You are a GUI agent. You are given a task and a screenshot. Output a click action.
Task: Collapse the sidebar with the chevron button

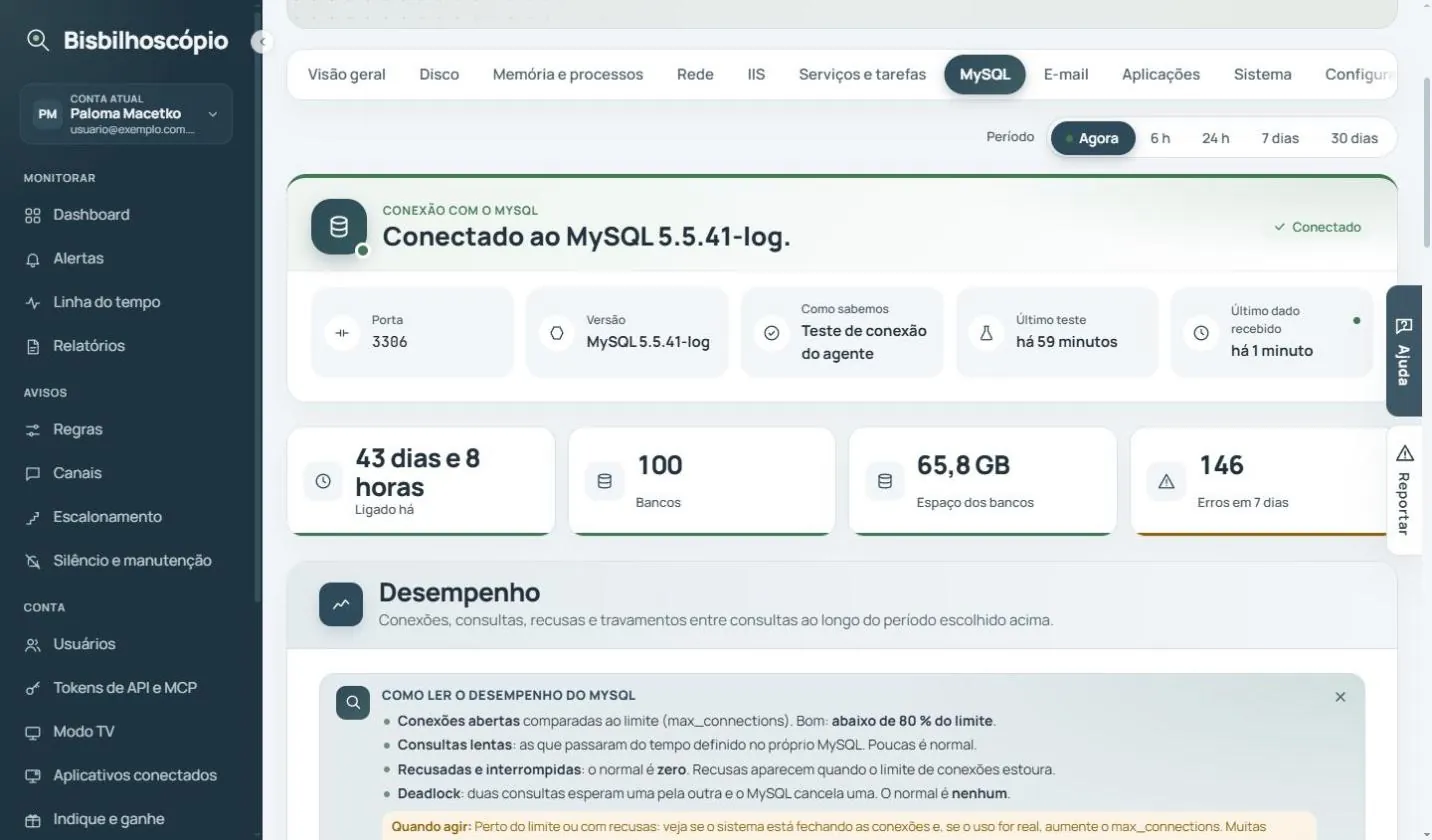coord(262,42)
